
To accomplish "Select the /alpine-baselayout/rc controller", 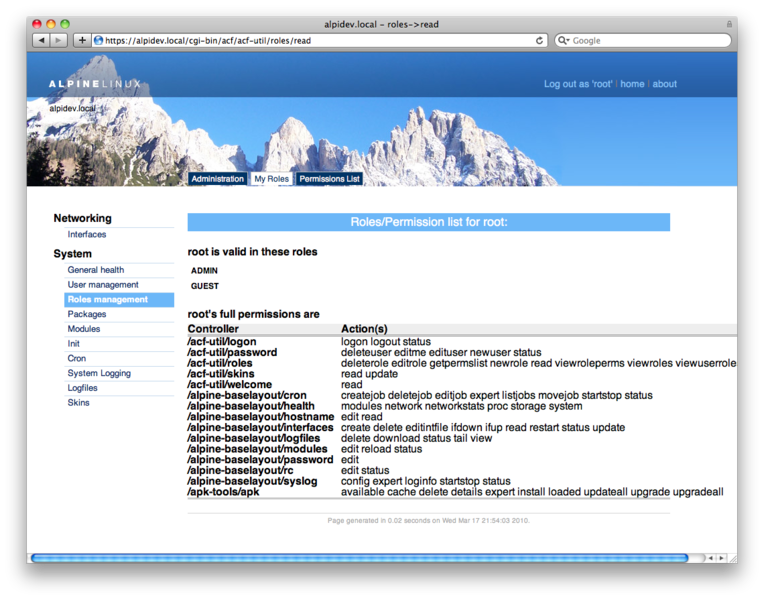I will tap(240, 470).
